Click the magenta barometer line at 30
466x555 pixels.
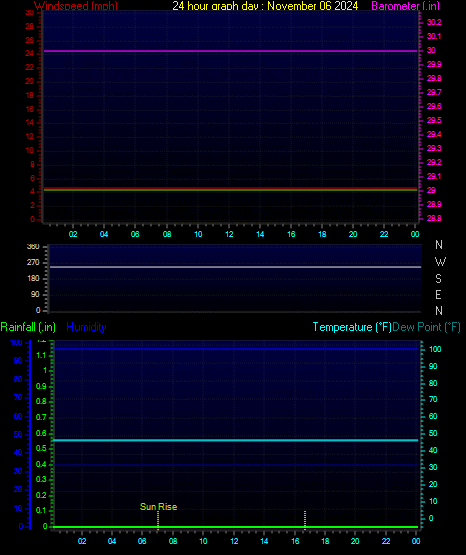230,51
